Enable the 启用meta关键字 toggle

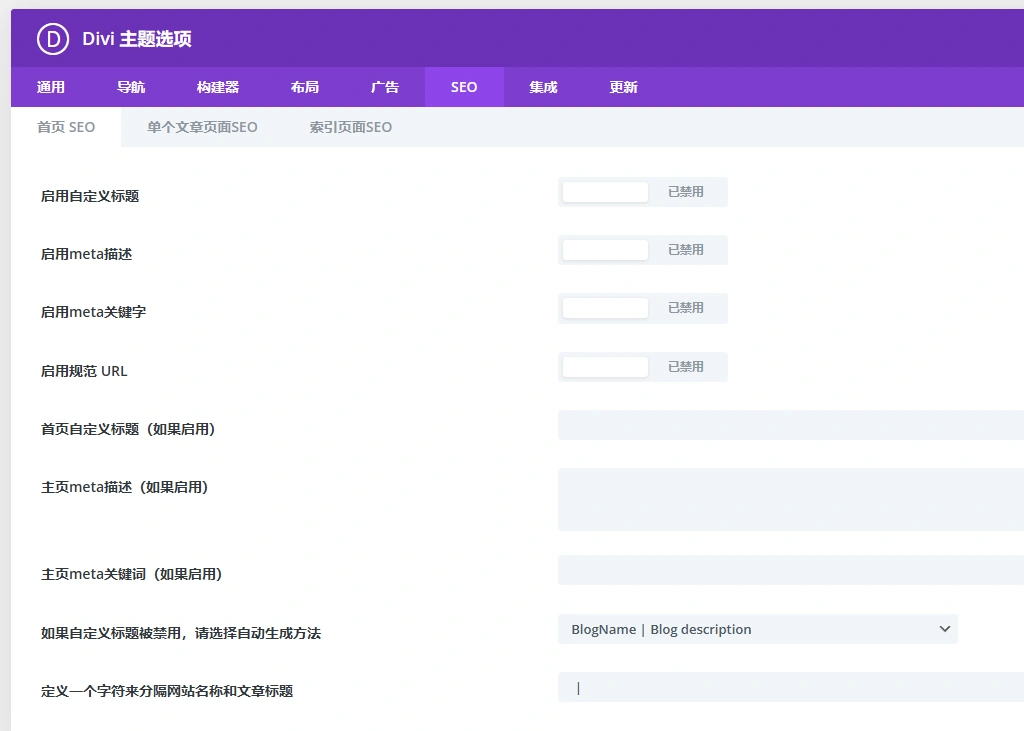tap(604, 307)
